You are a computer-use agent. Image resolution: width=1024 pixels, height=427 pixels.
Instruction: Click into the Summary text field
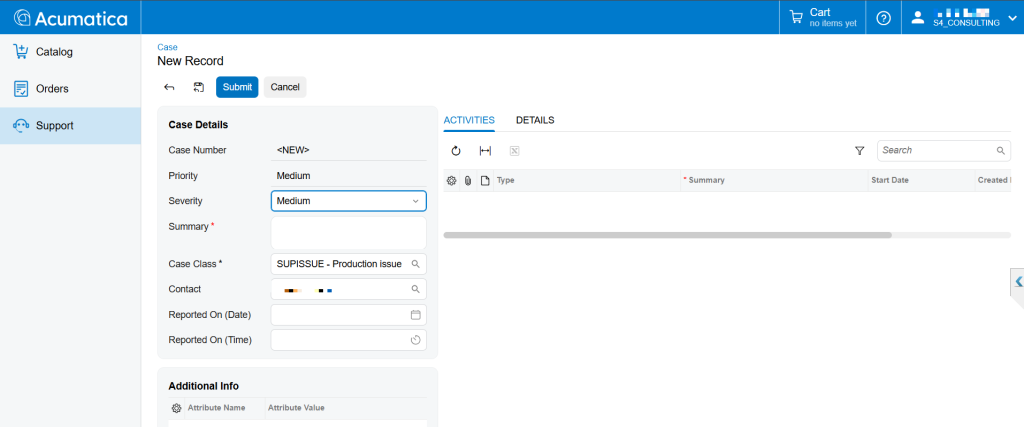click(x=349, y=232)
